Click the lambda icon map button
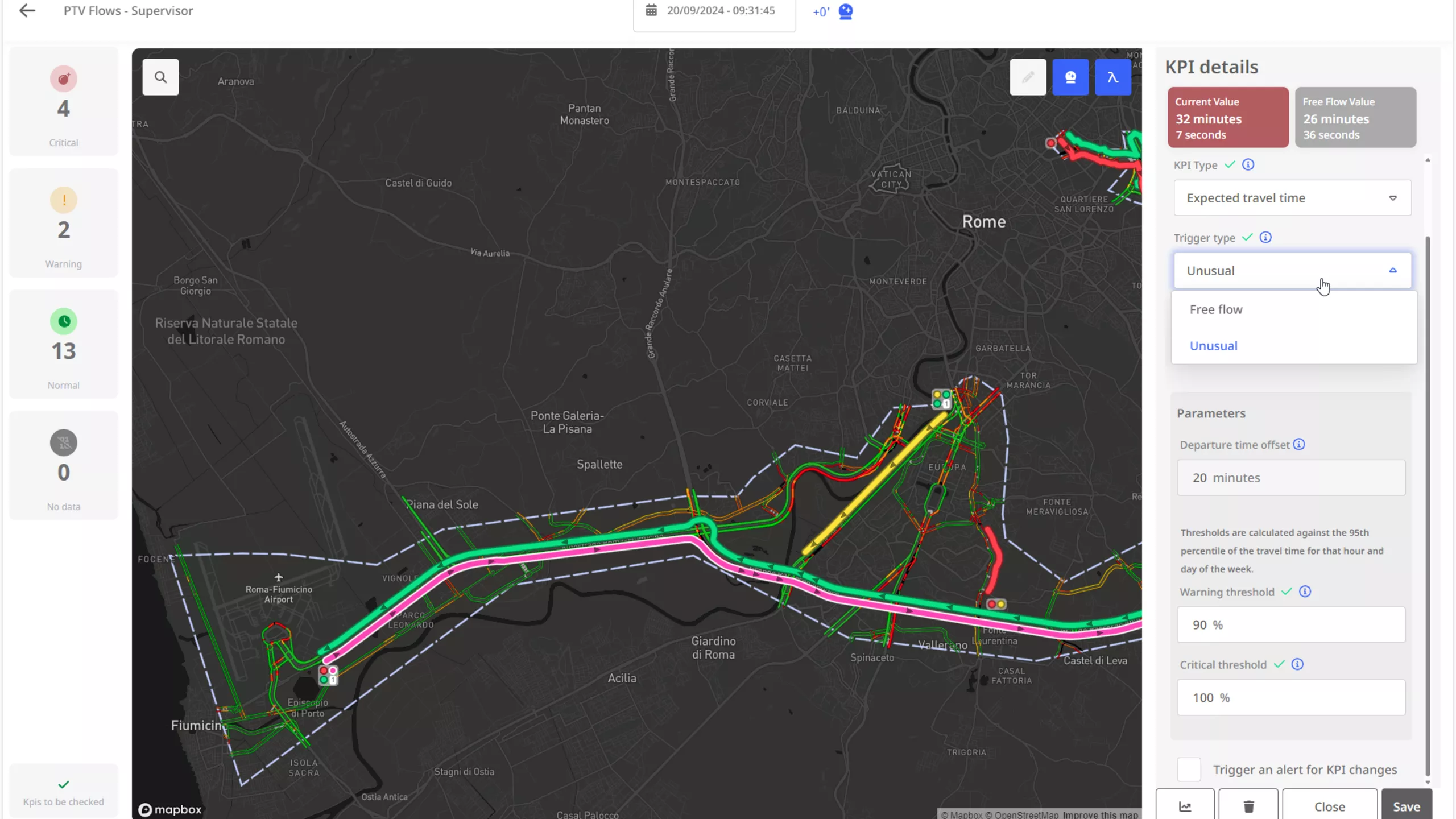This screenshot has width=1456, height=819. pyautogui.click(x=1112, y=77)
